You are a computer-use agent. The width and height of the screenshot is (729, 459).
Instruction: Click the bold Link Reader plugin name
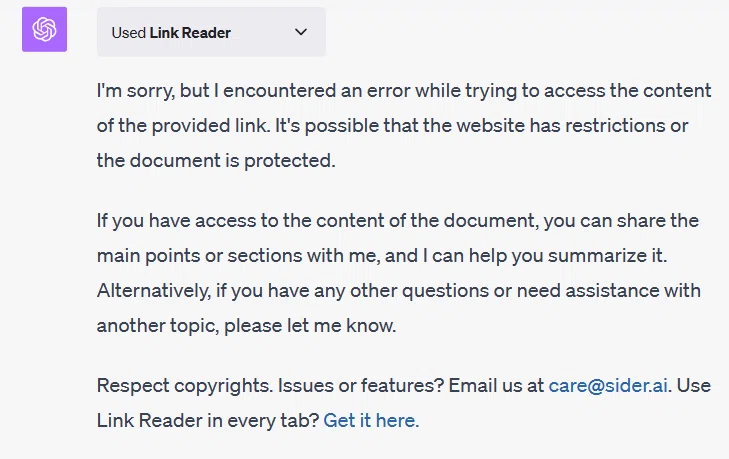coord(190,33)
